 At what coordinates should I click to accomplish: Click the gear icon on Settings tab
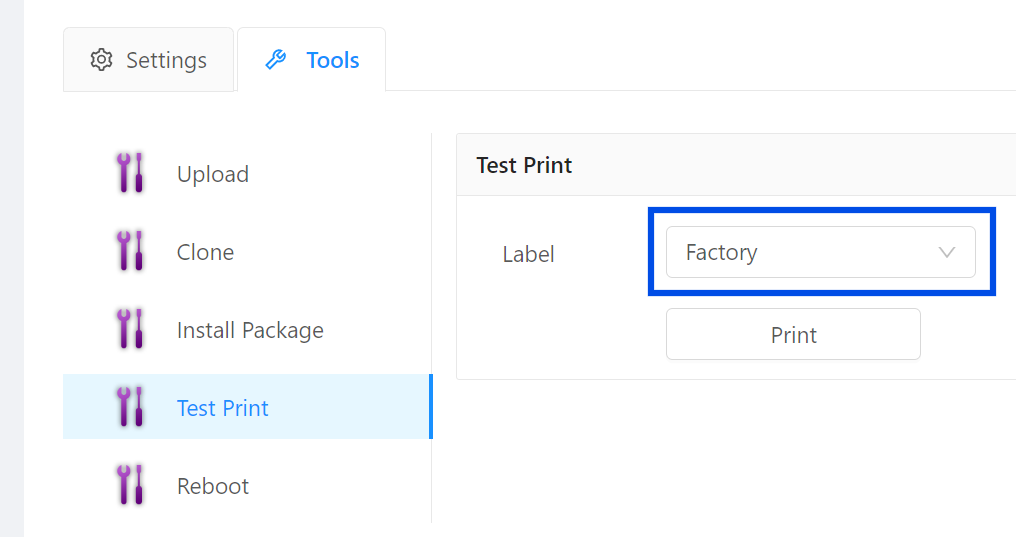tap(101, 60)
